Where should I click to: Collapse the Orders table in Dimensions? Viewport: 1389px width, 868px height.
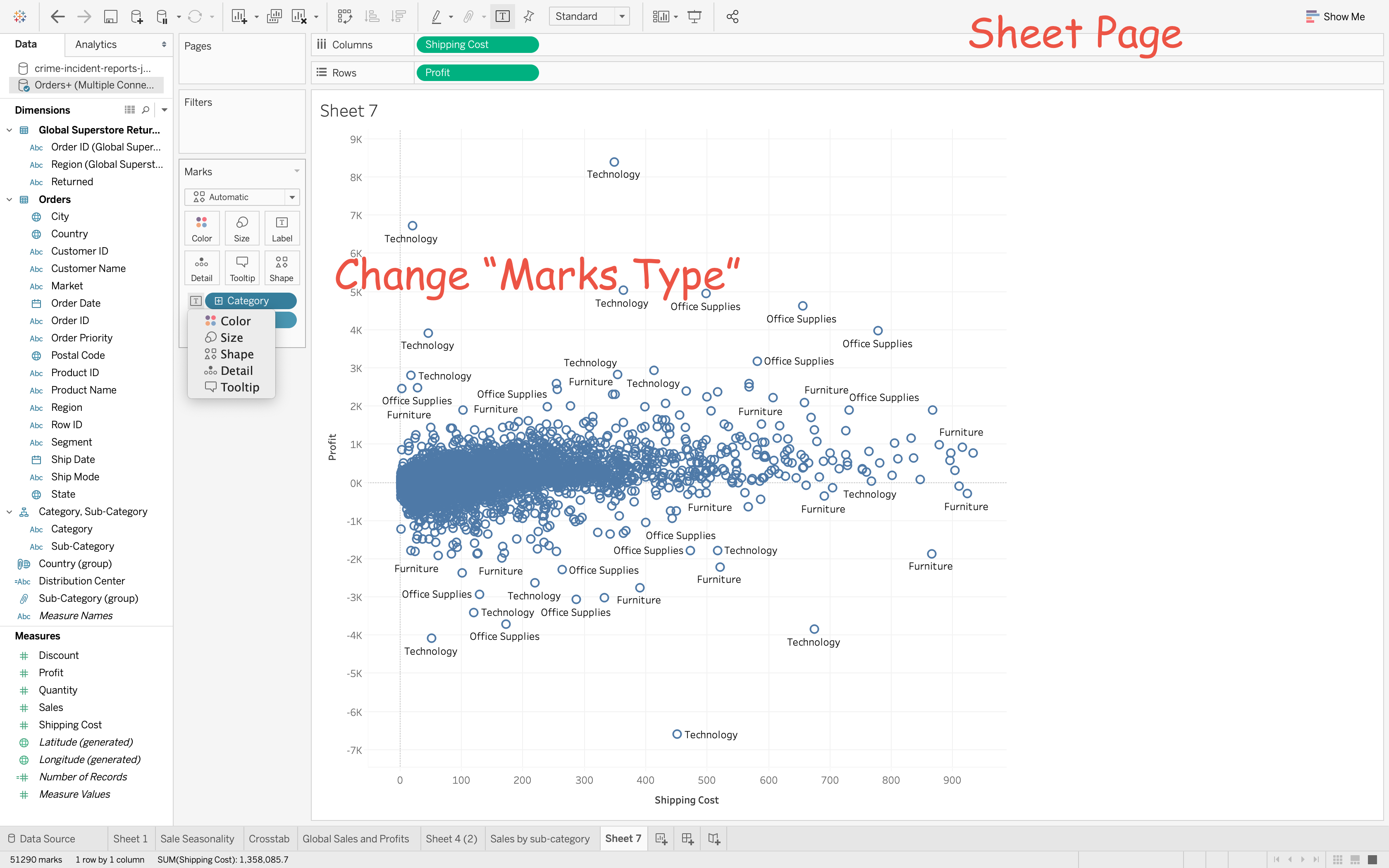9,199
